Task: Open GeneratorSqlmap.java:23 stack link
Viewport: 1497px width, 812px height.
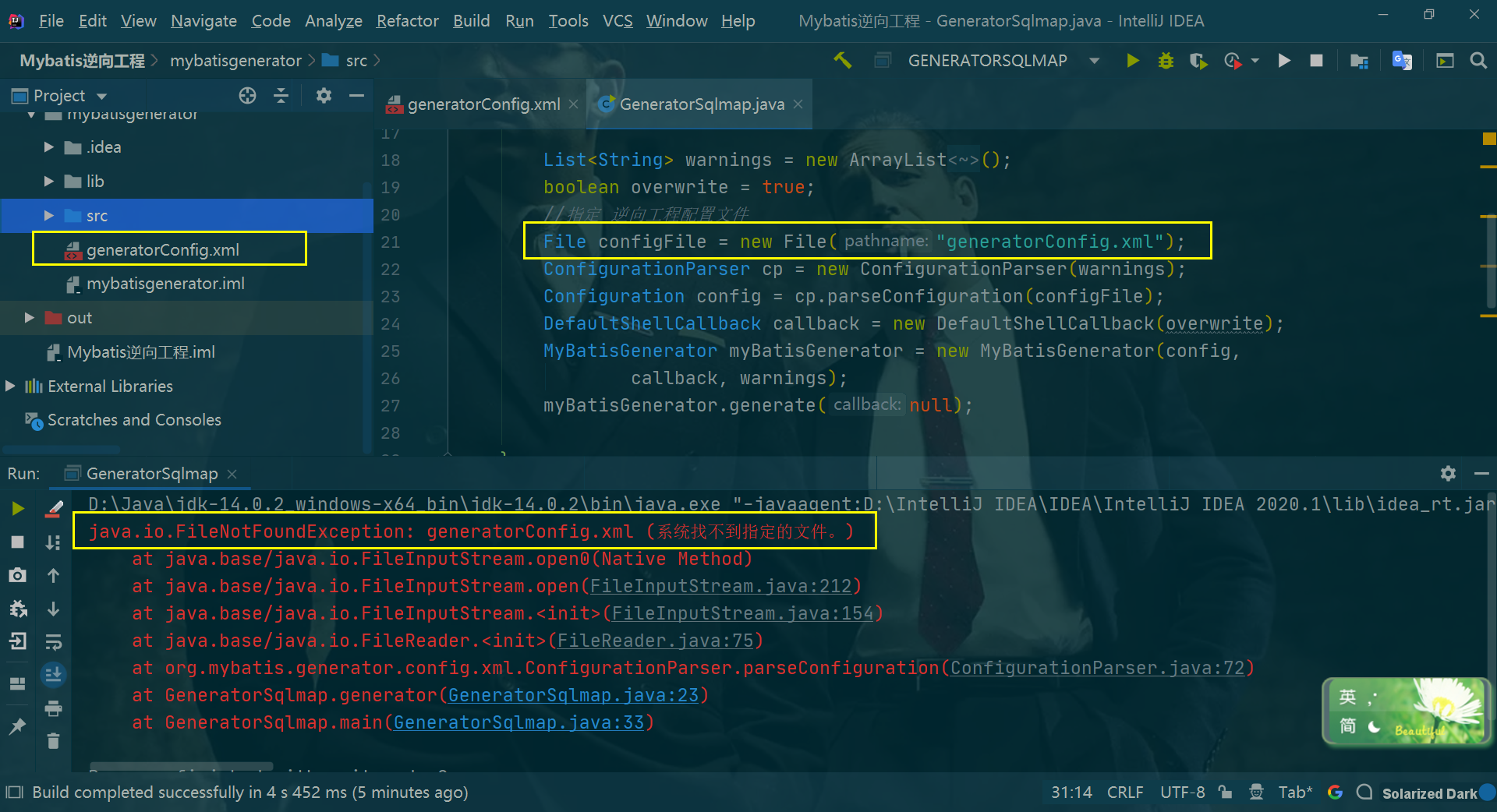Action: 573,695
